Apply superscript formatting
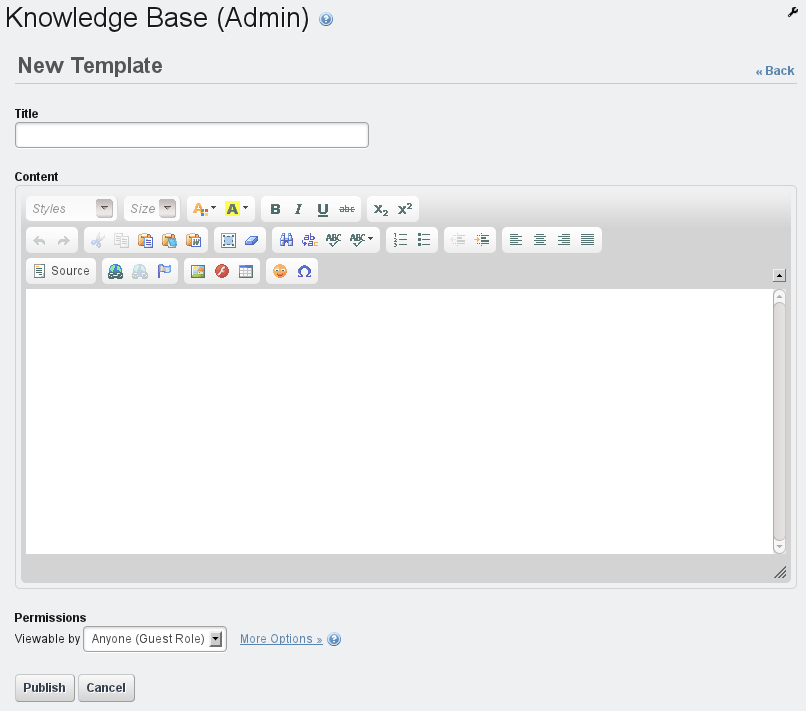The height and width of the screenshot is (711, 806). pos(405,209)
